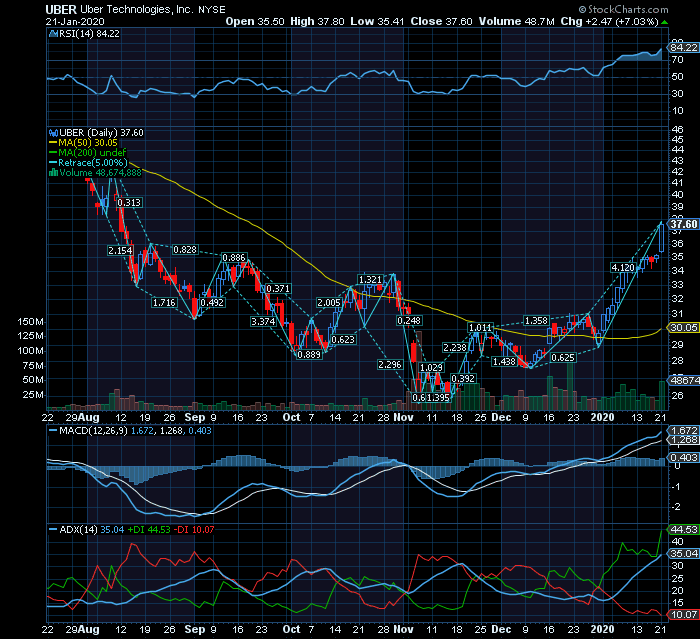Click the 0.392 retrace label
This screenshot has height=639, width=700.
tap(463, 379)
